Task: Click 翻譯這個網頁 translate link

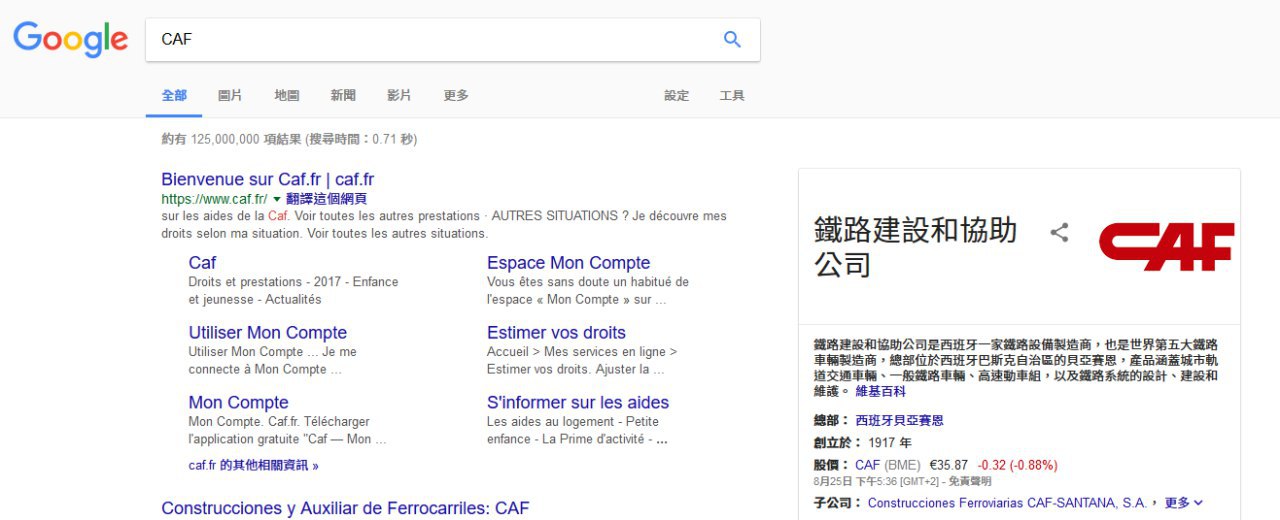Action: click(326, 199)
